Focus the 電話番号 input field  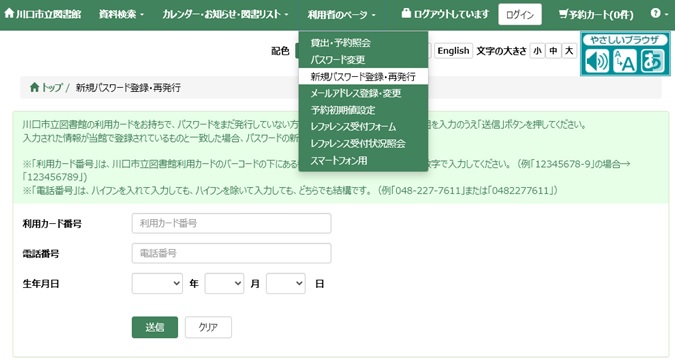[232, 253]
